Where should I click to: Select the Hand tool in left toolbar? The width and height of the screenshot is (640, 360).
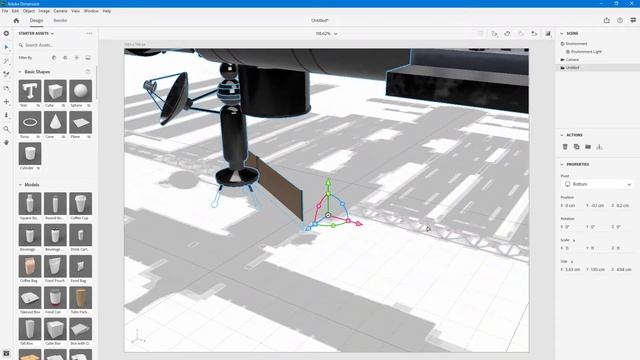tap(6, 142)
